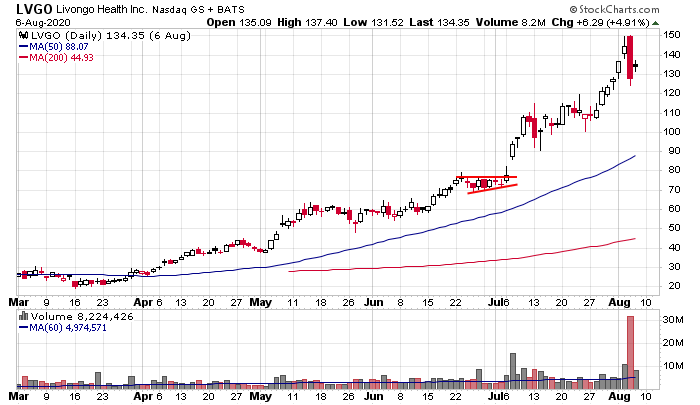
Task: Click the Livongo Health Inc. company name
Action: 101,9
